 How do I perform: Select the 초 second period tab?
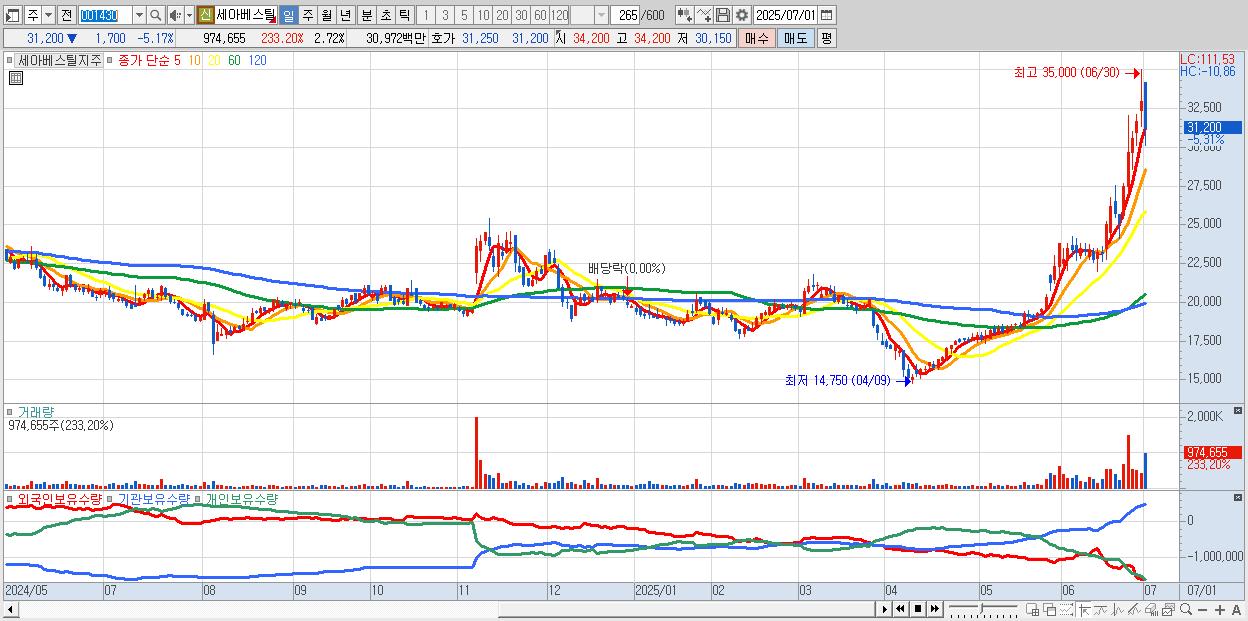[385, 16]
